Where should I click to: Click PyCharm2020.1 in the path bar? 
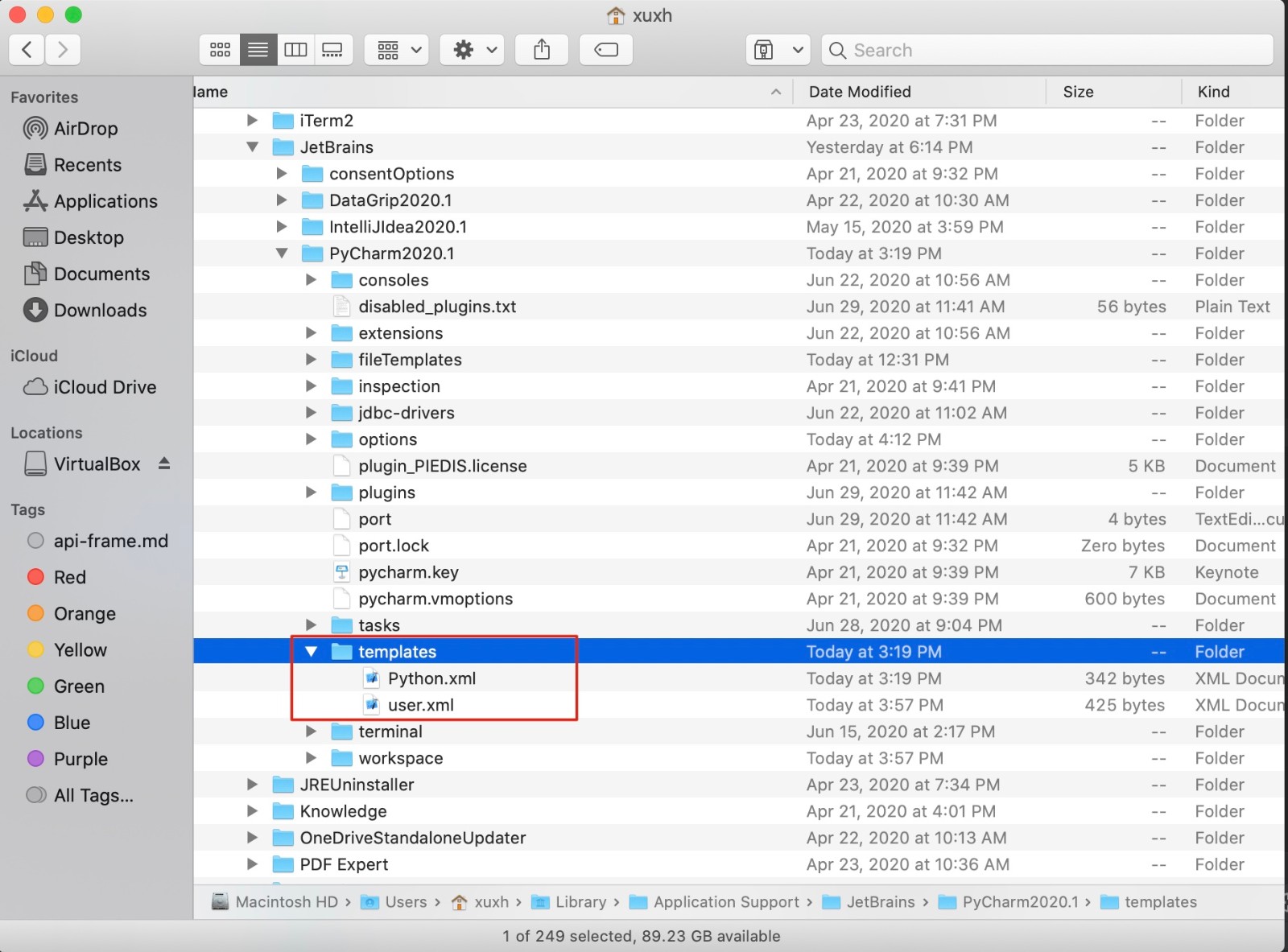[1009, 902]
